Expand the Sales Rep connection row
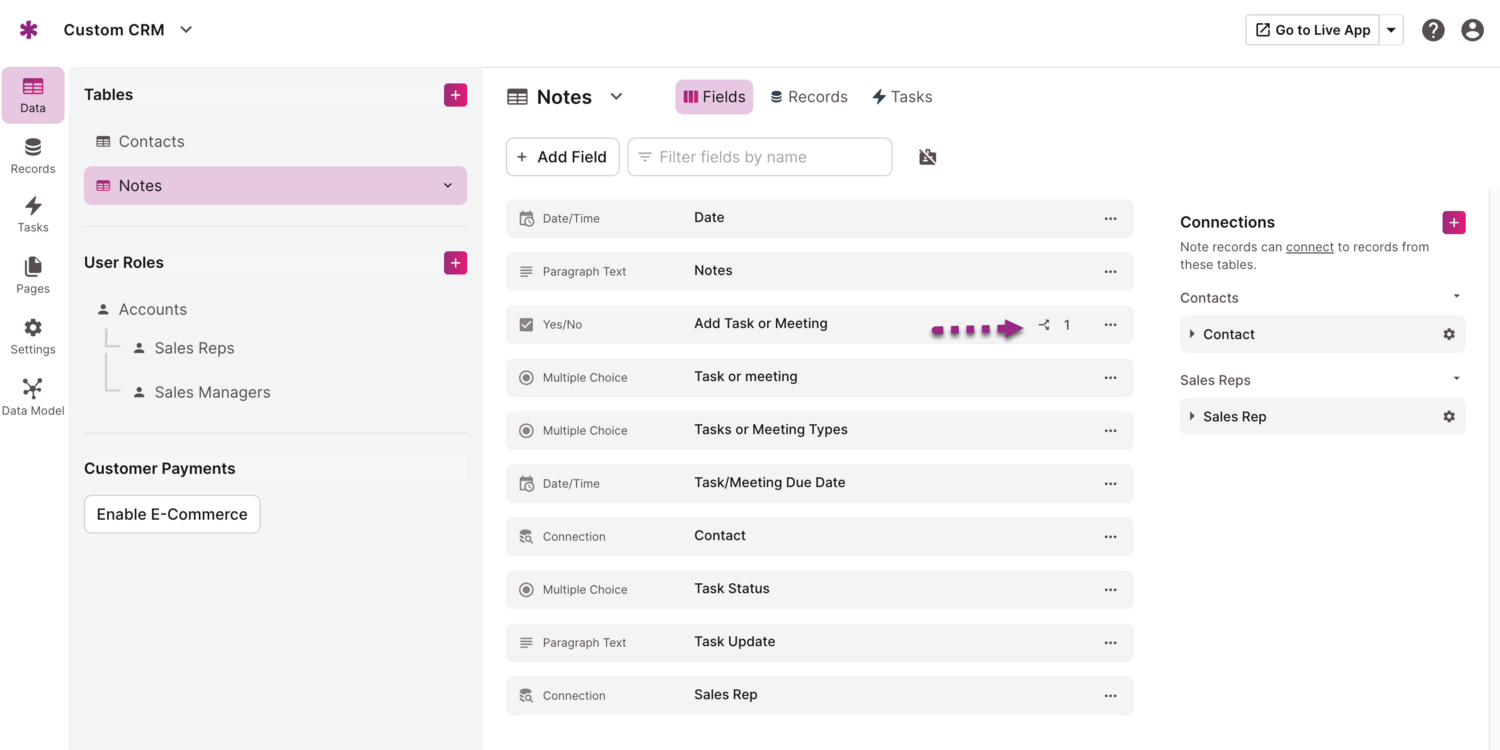The image size is (1500, 750). pyautogui.click(x=1192, y=417)
